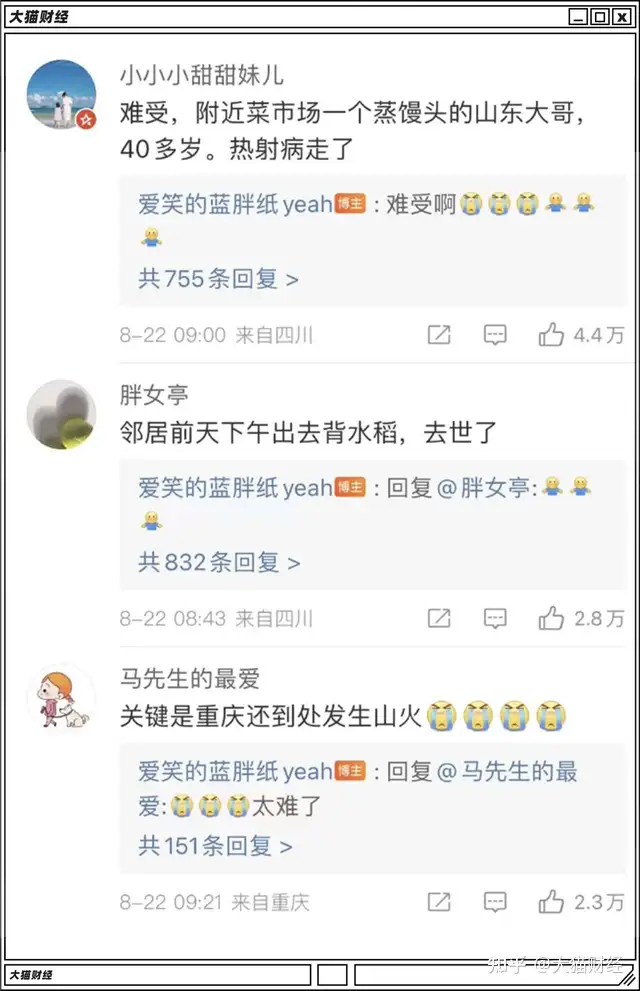Viewport: 640px width, 991px height.
Task: Repost the 8-22 09:00 comment
Action: click(x=439, y=334)
